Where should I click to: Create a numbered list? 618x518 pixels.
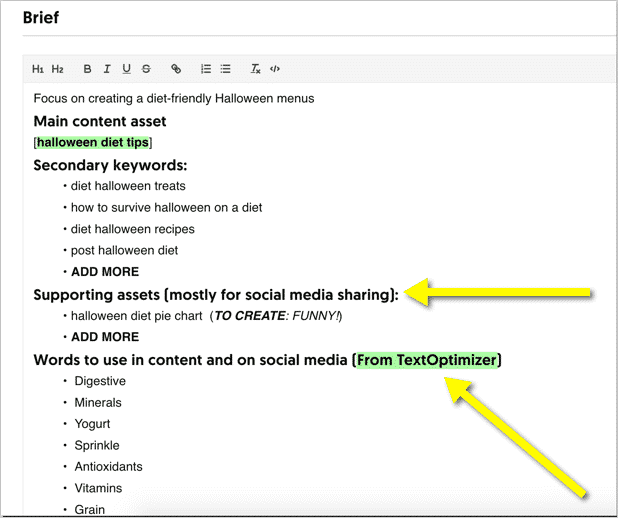pyautogui.click(x=206, y=69)
